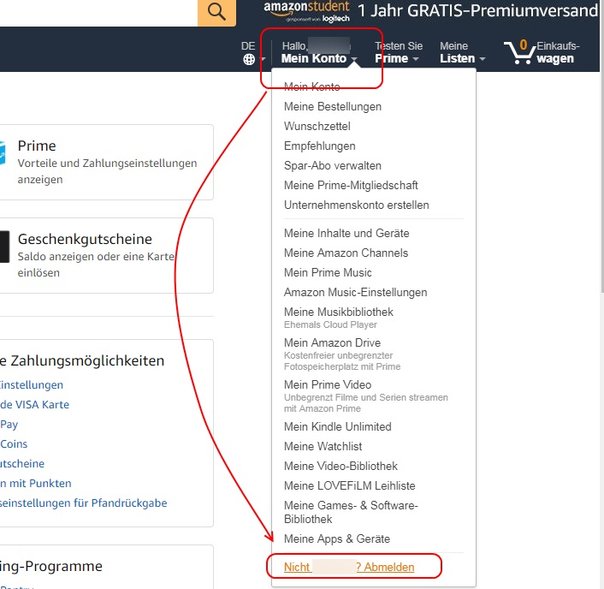Open Meine Musikbibliothek

[339, 312]
